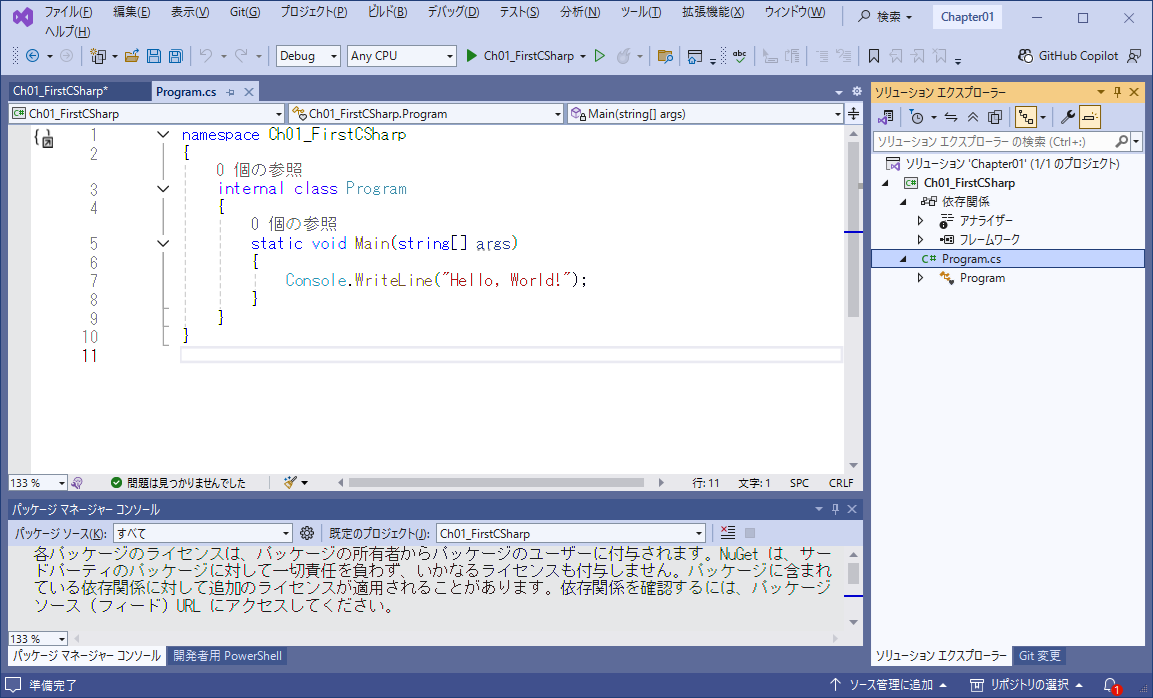1153x698 pixels.
Task: Open the Ch01_FirstCSharp project navigation dropdown
Action: [146, 113]
